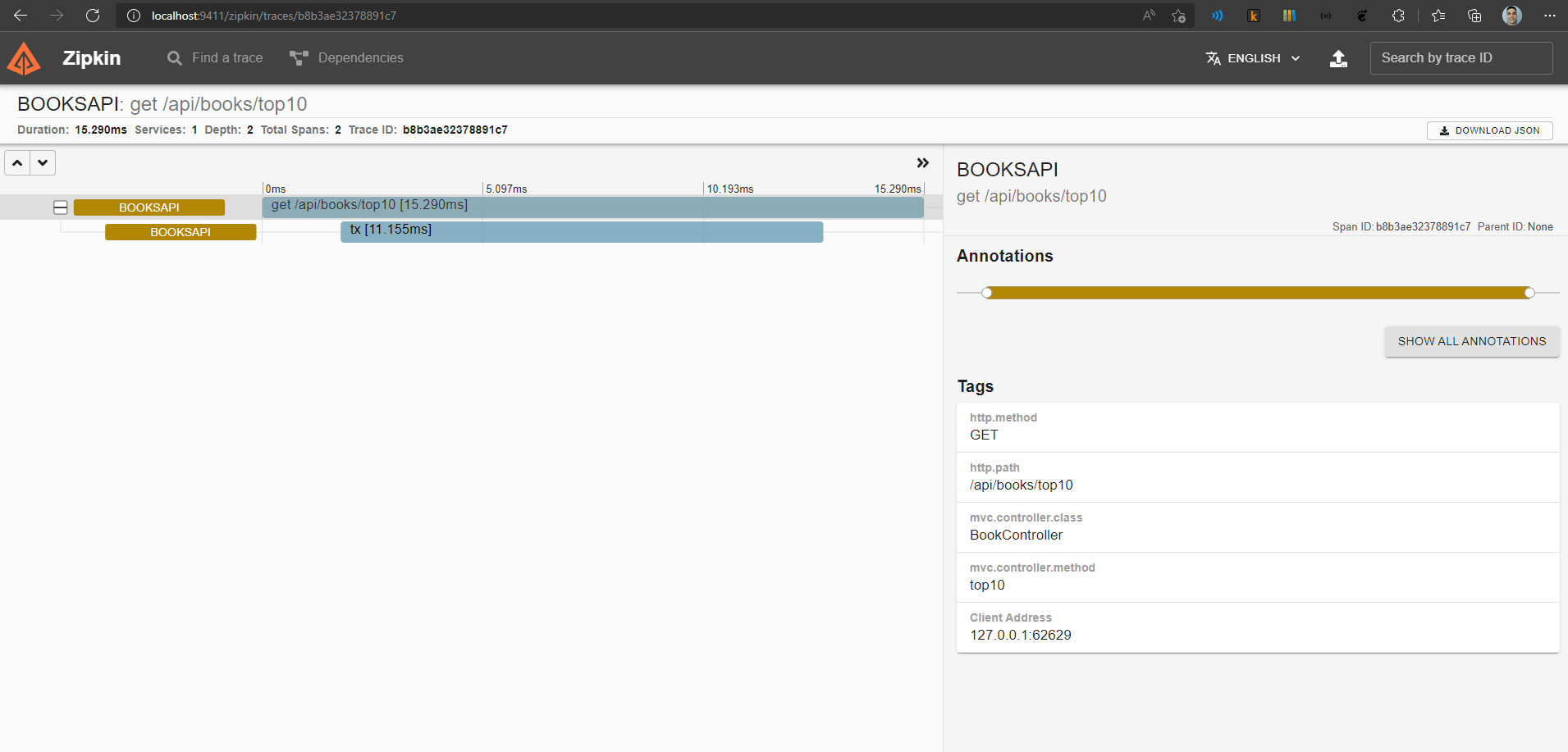Image resolution: width=1568 pixels, height=752 pixels.
Task: Click the read aloud icon in address bar
Action: click(x=1149, y=16)
